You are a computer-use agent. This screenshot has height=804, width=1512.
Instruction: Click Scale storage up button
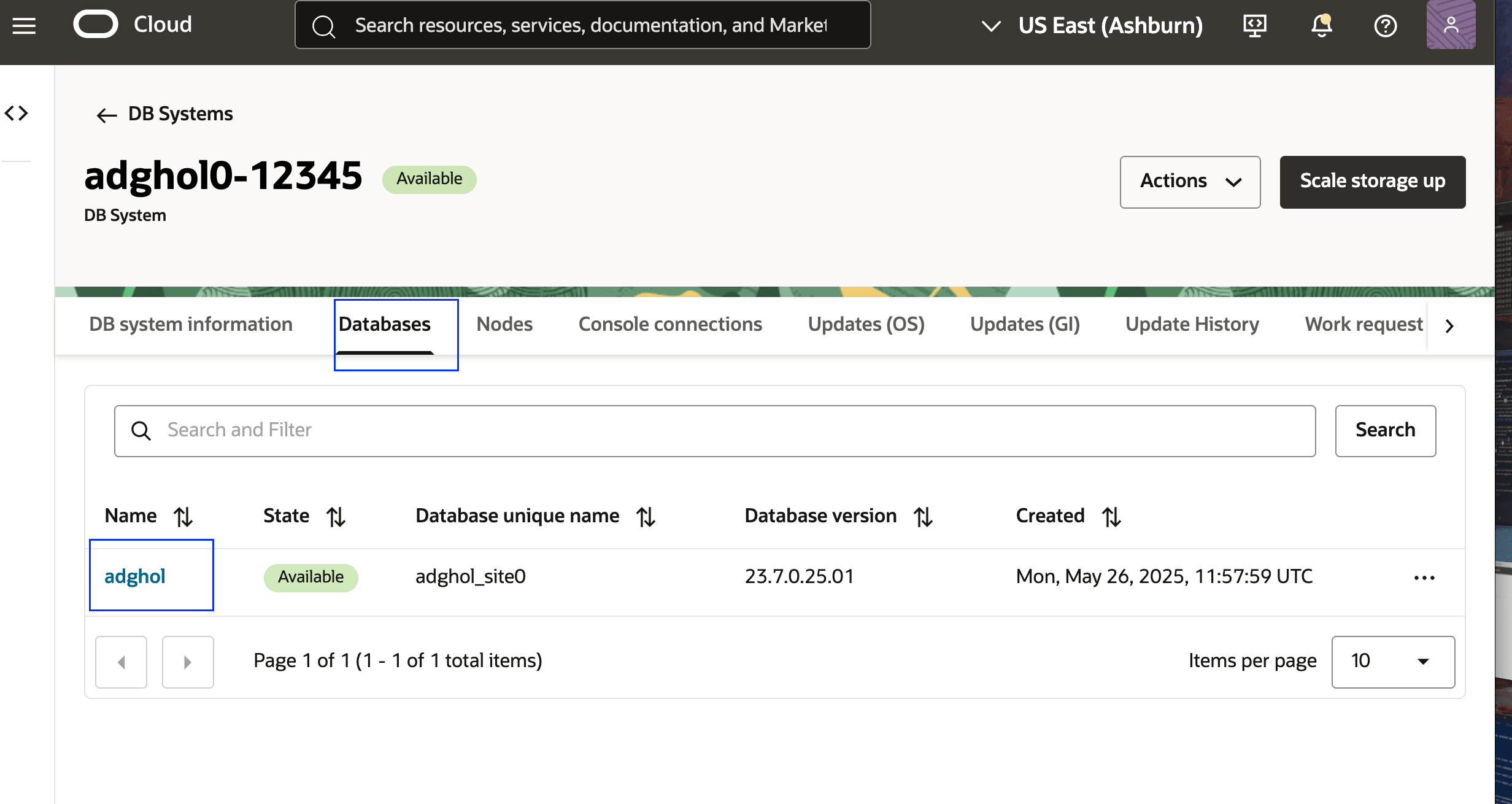tap(1372, 182)
